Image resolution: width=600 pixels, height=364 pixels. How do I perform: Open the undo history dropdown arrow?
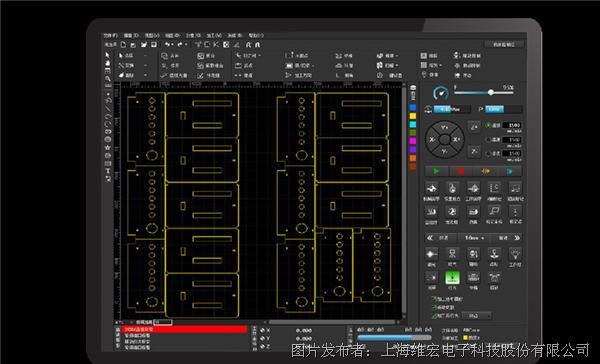[x=173, y=45]
